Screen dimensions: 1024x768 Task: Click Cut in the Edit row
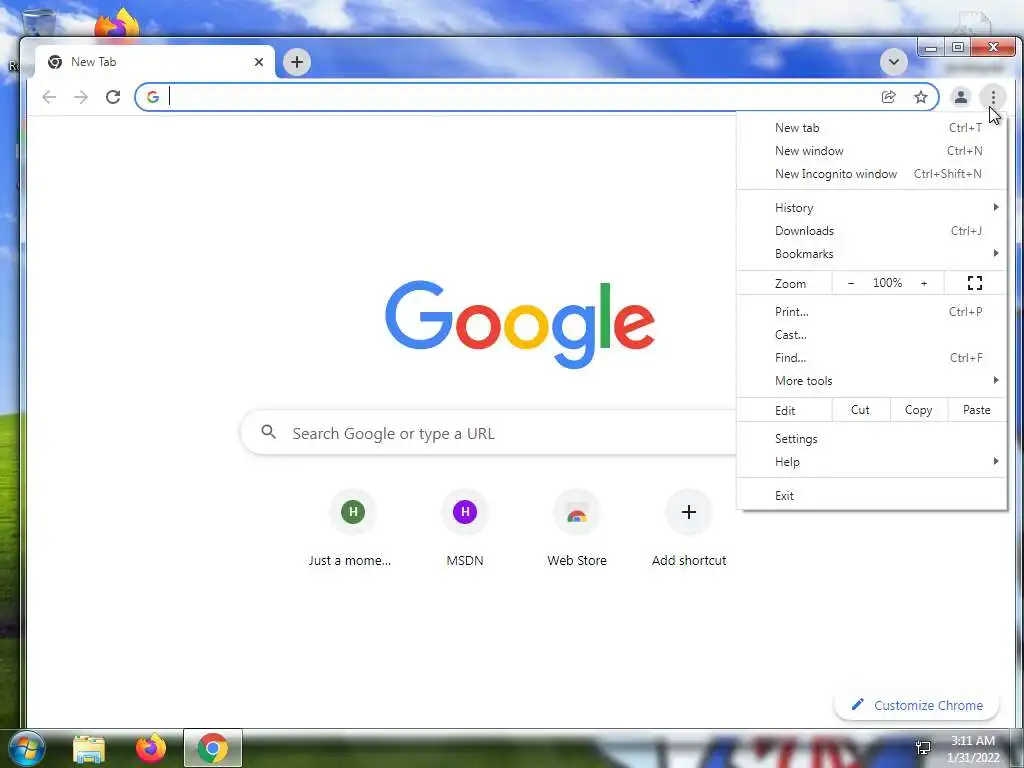(x=860, y=410)
